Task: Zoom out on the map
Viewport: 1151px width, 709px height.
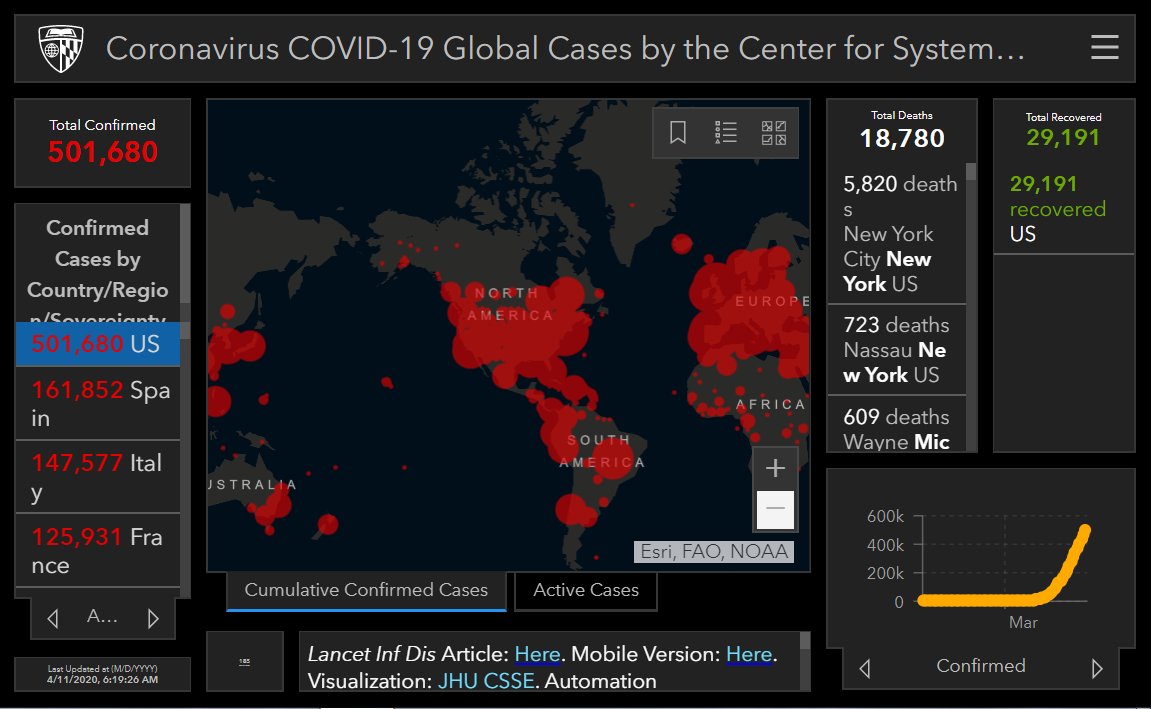Action: pos(775,509)
